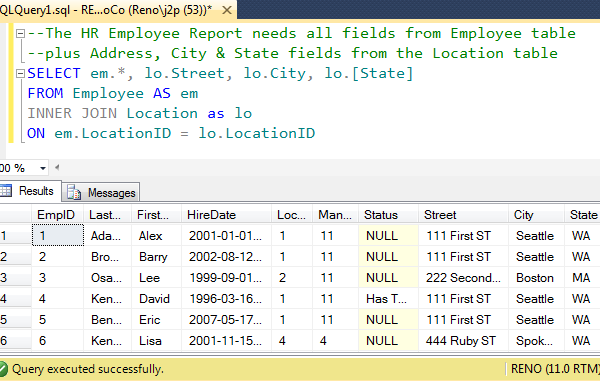The width and height of the screenshot is (600, 381).
Task: Switch to the Messages tab
Action: click(101, 192)
